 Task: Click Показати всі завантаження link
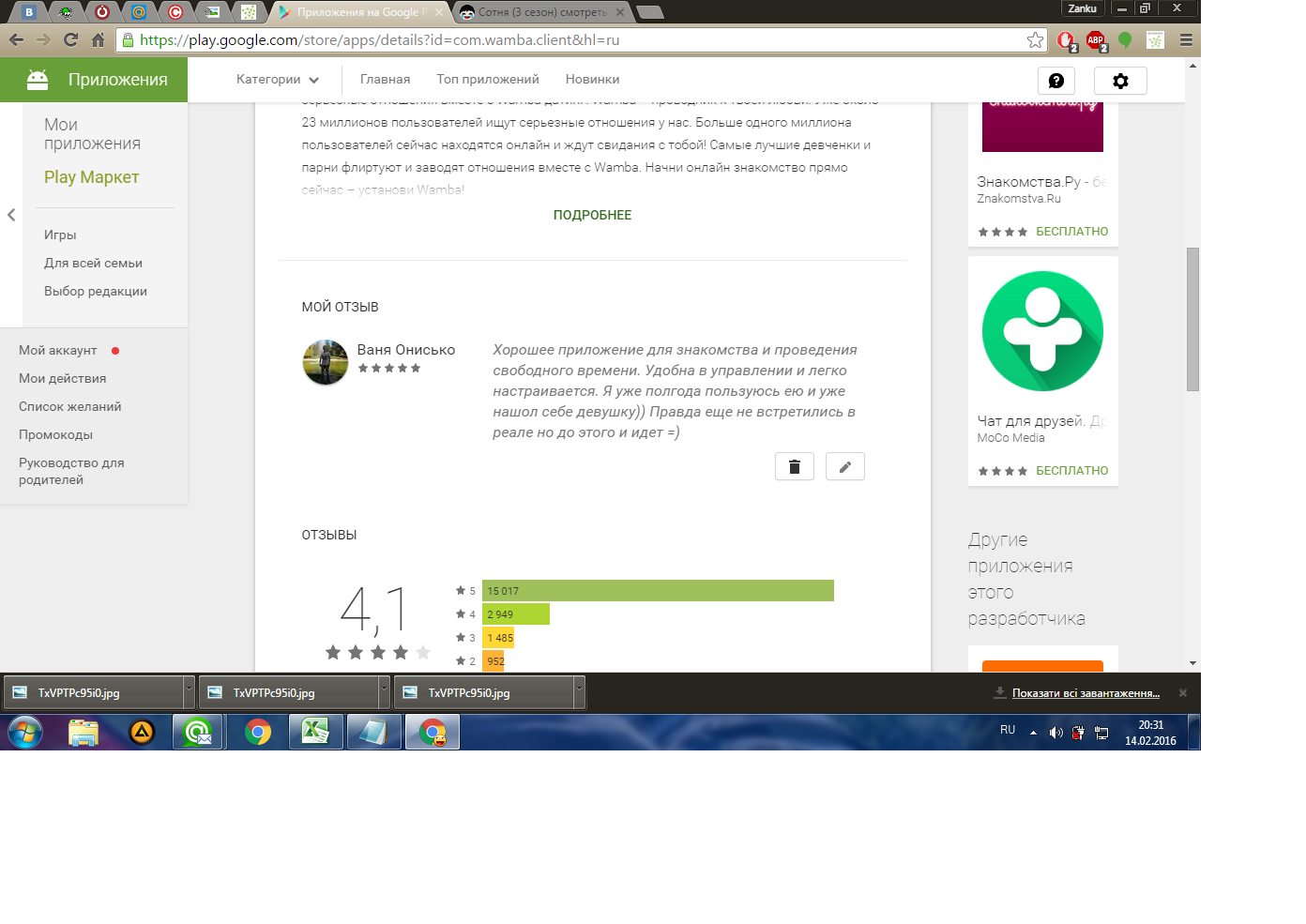[x=1086, y=693]
